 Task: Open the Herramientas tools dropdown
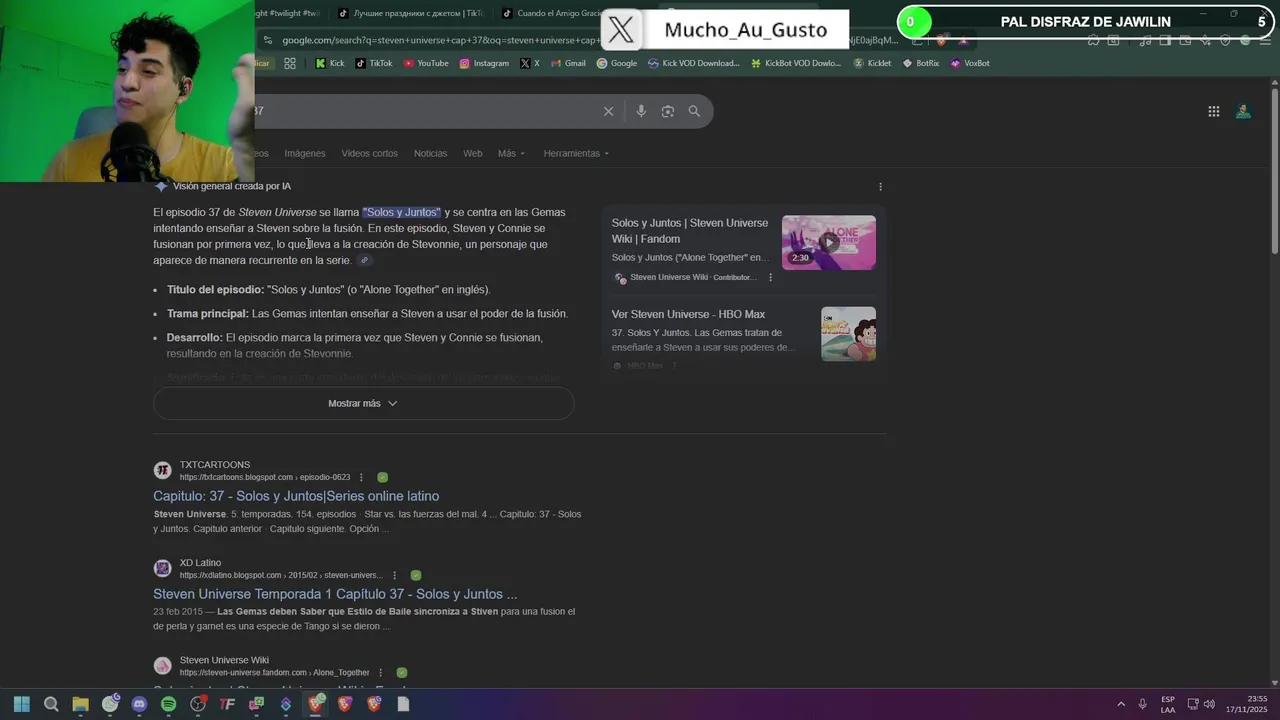576,153
